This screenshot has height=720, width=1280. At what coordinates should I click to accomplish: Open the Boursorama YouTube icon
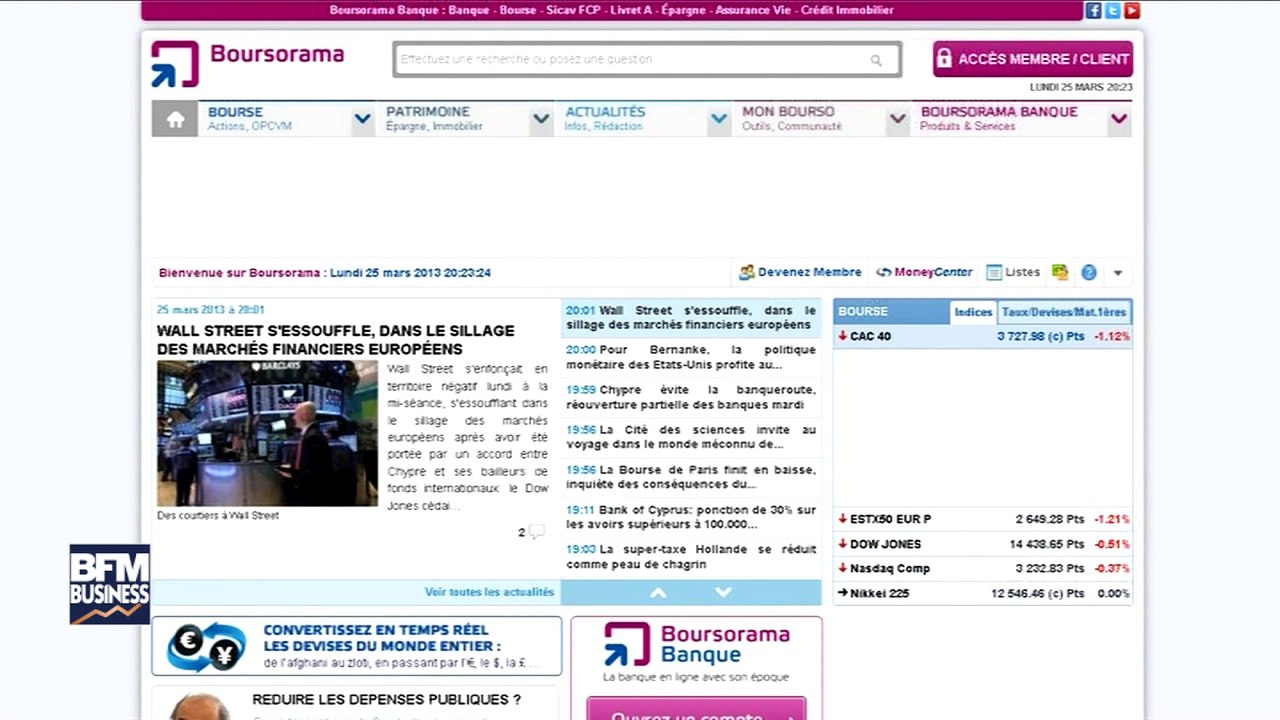tap(1132, 11)
